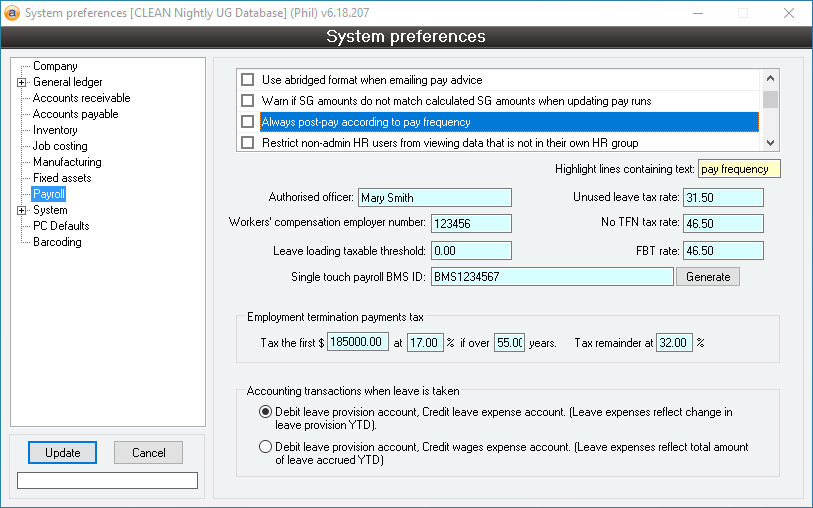Focus the Highlight lines containing text box
Screen dimensions: 813x508
pos(739,169)
